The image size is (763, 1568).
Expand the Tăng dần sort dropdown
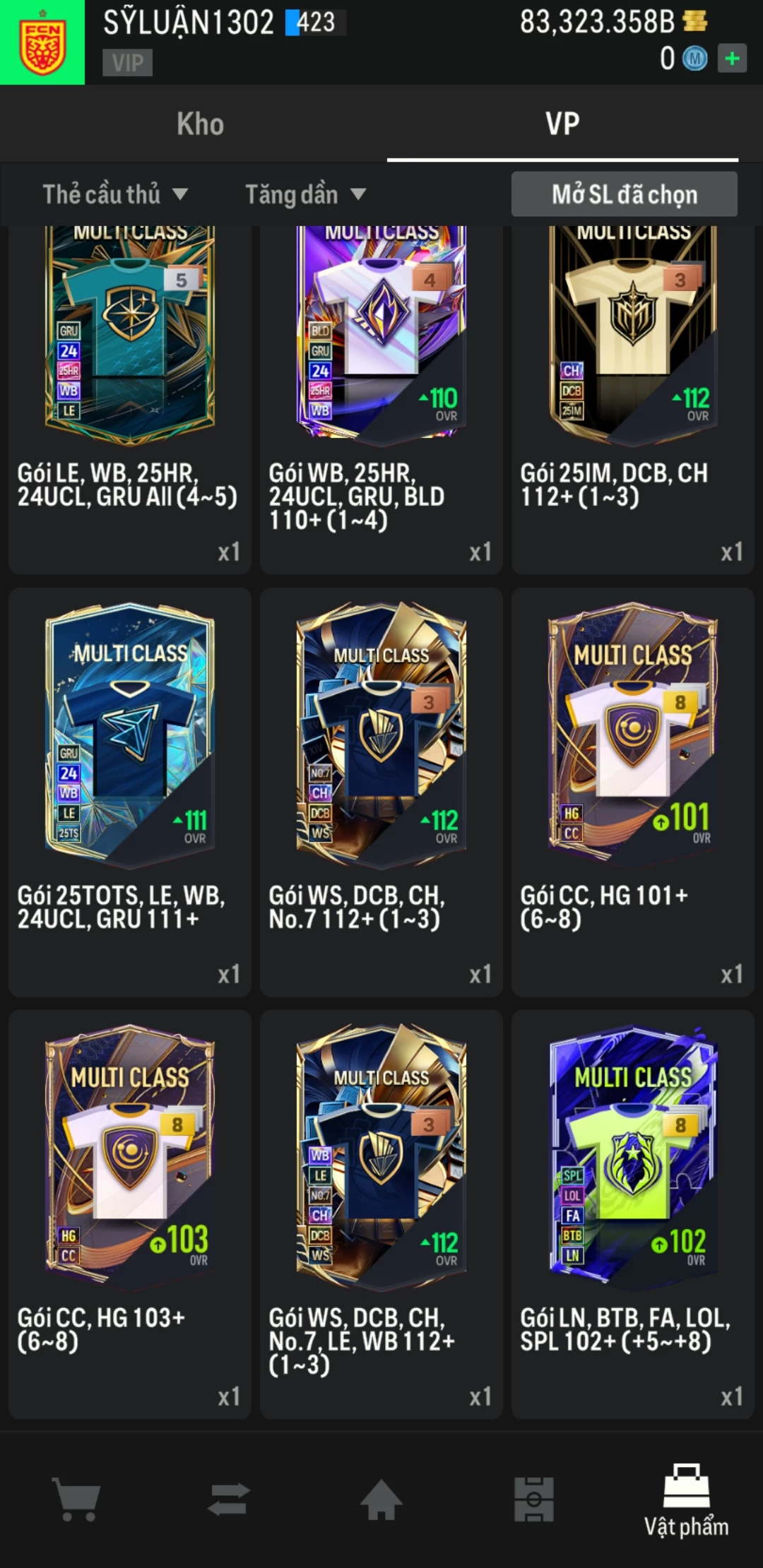click(x=305, y=194)
